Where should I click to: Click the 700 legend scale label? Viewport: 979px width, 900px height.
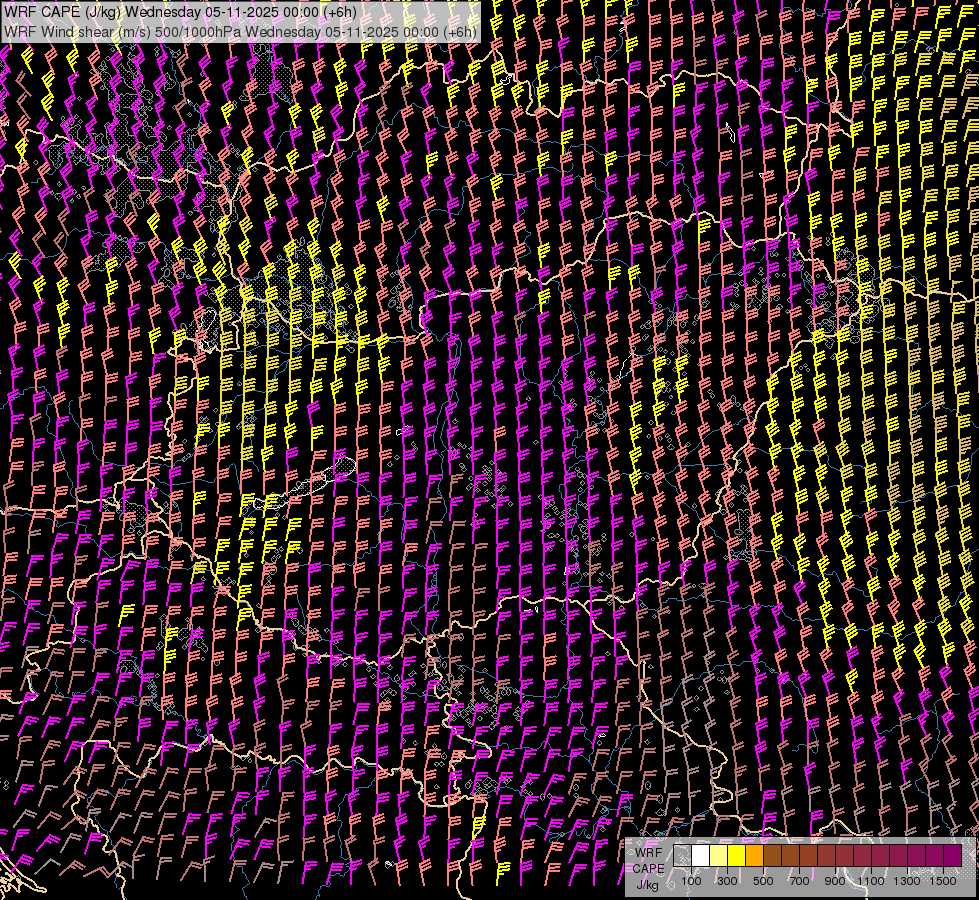pos(799,881)
